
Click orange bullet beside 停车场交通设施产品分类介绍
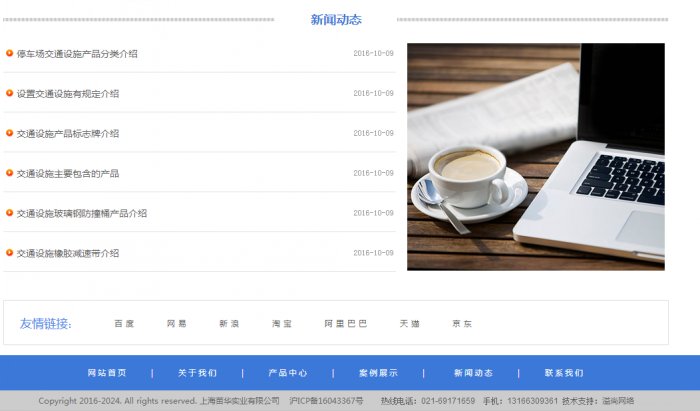[x=9, y=53]
